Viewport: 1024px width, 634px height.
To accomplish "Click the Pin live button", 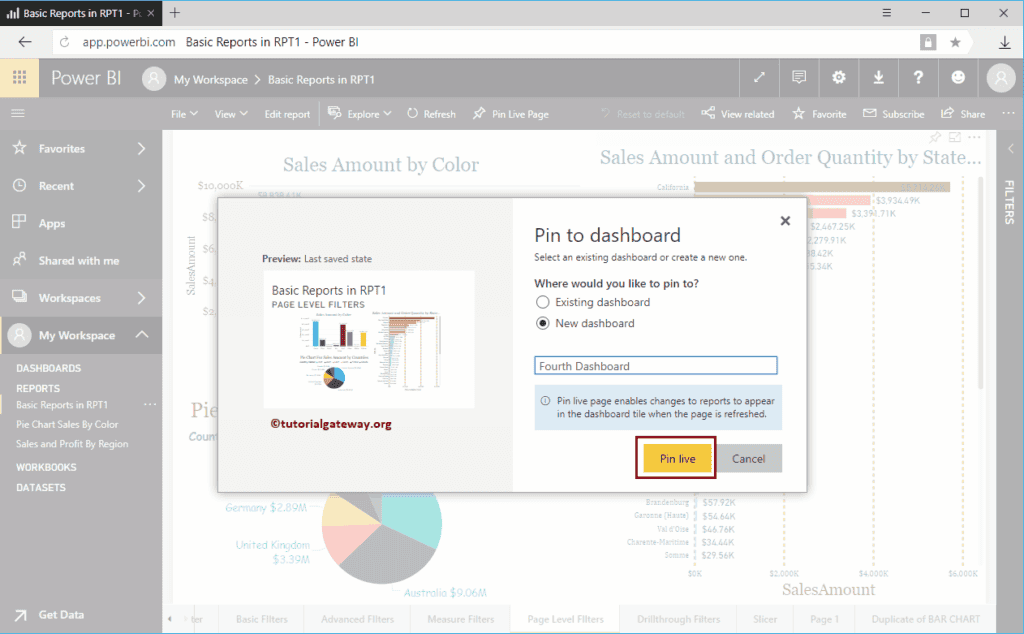I will [675, 458].
